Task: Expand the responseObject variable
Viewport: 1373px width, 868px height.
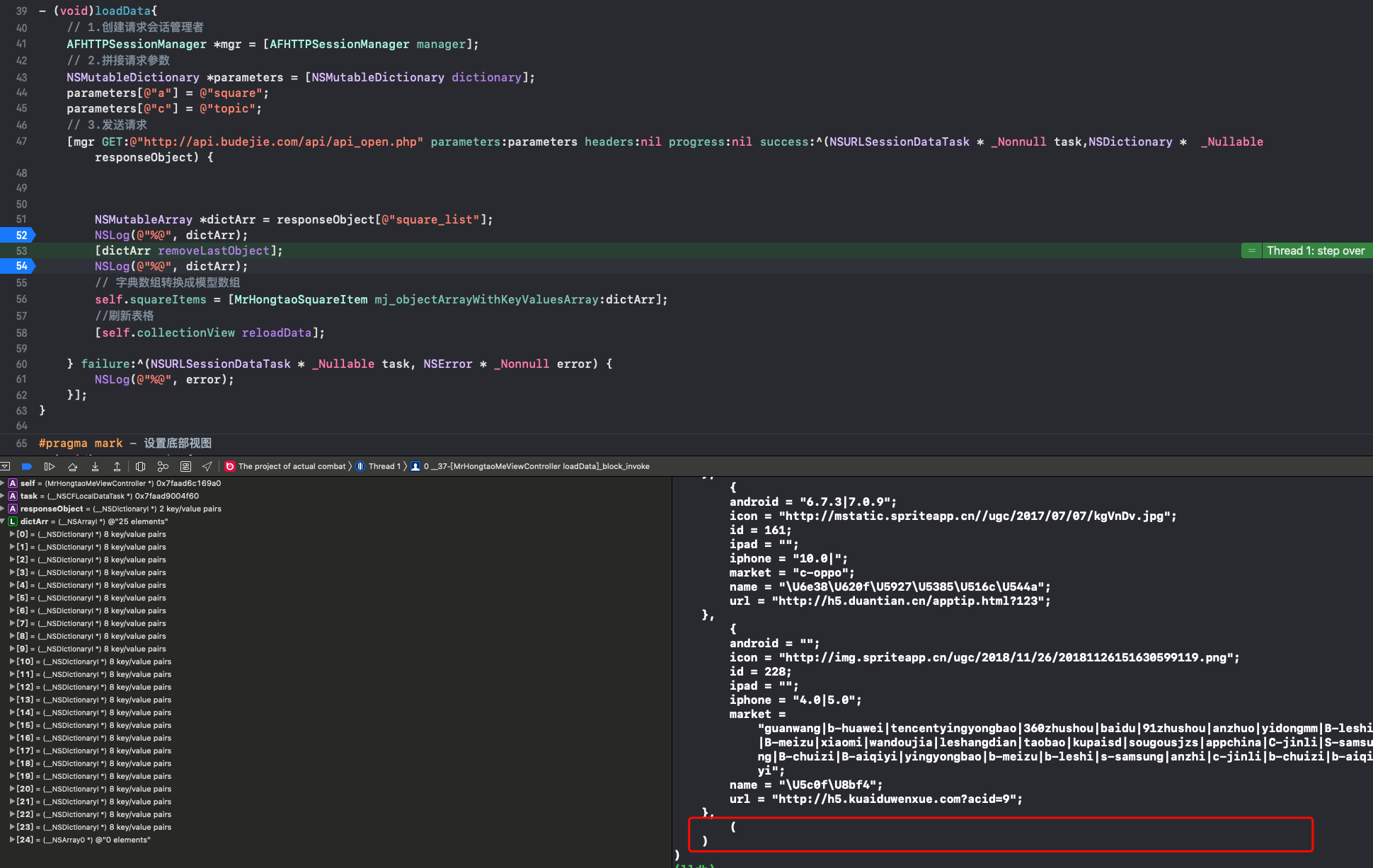Action: coord(4,509)
